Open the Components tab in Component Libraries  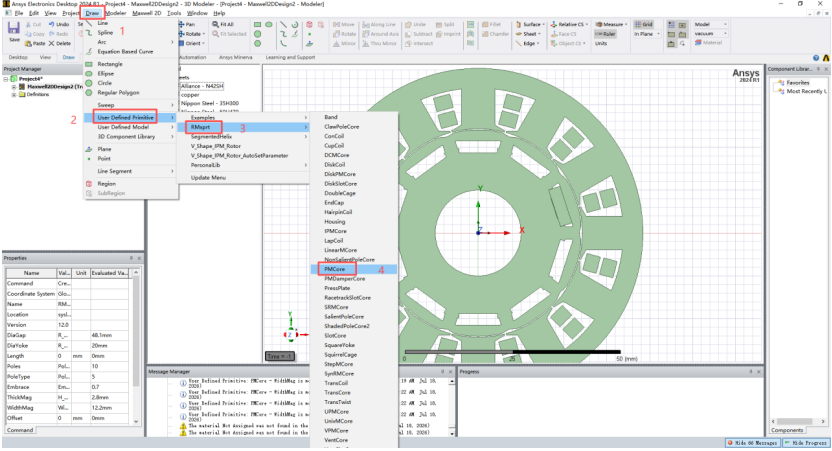(787, 430)
